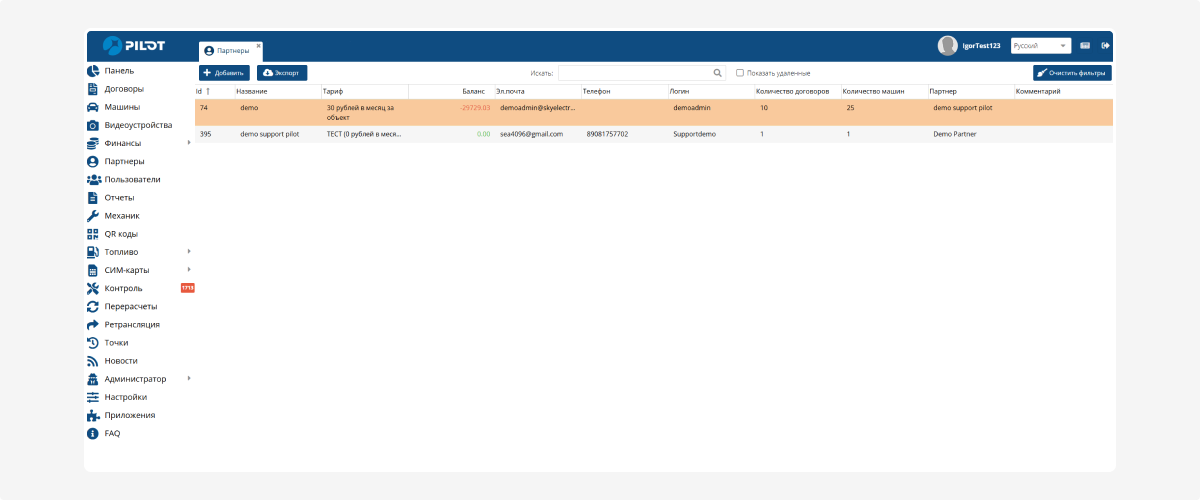Click the Очистить фильтры button
The height and width of the screenshot is (500, 1200).
tap(1072, 73)
